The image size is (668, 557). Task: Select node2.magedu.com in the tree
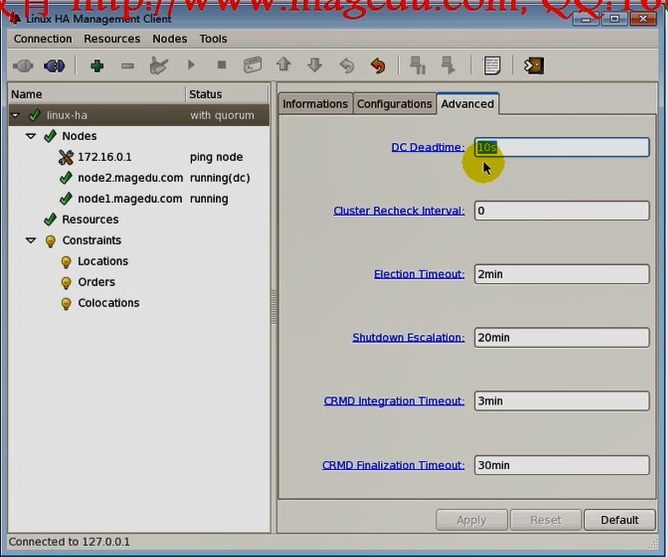point(130,178)
